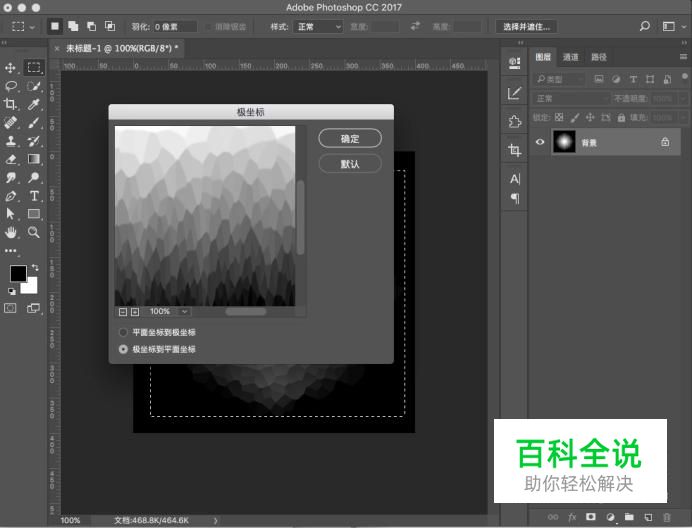The width and height of the screenshot is (692, 528).
Task: Expand the layer blend mode 正常 dropdown
Action: [570, 99]
